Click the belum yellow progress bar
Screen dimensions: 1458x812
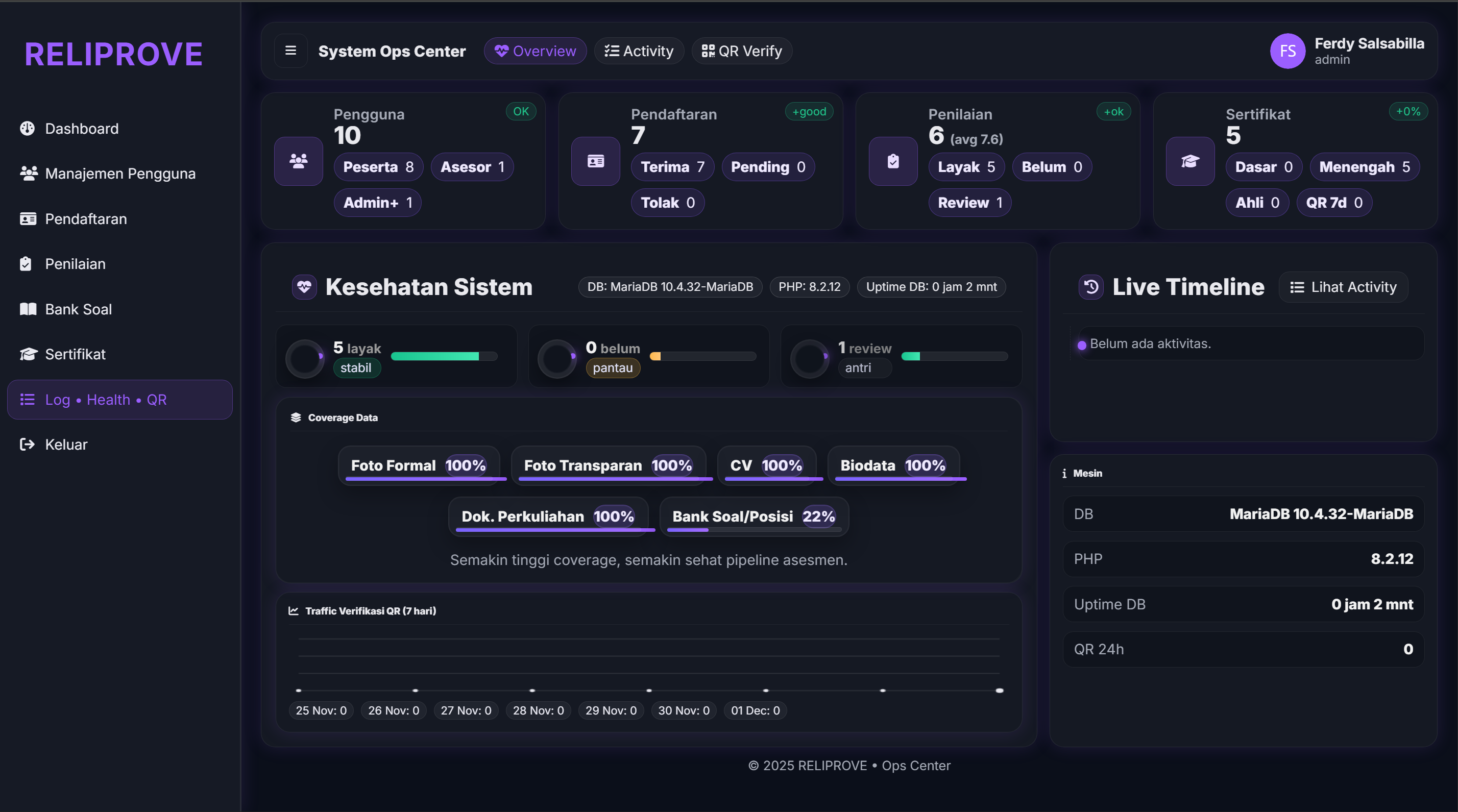click(703, 356)
